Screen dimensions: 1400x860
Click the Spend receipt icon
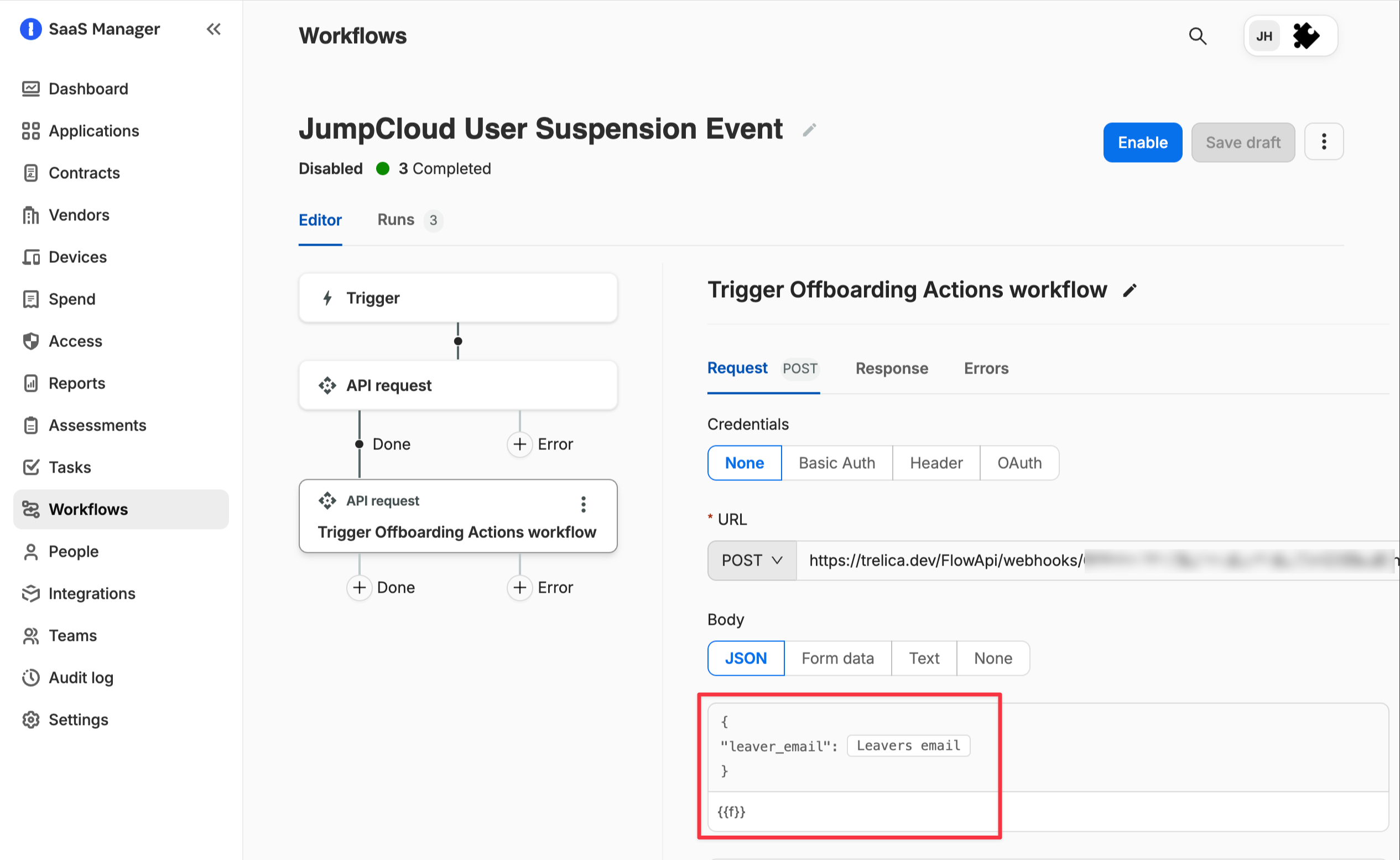point(30,299)
